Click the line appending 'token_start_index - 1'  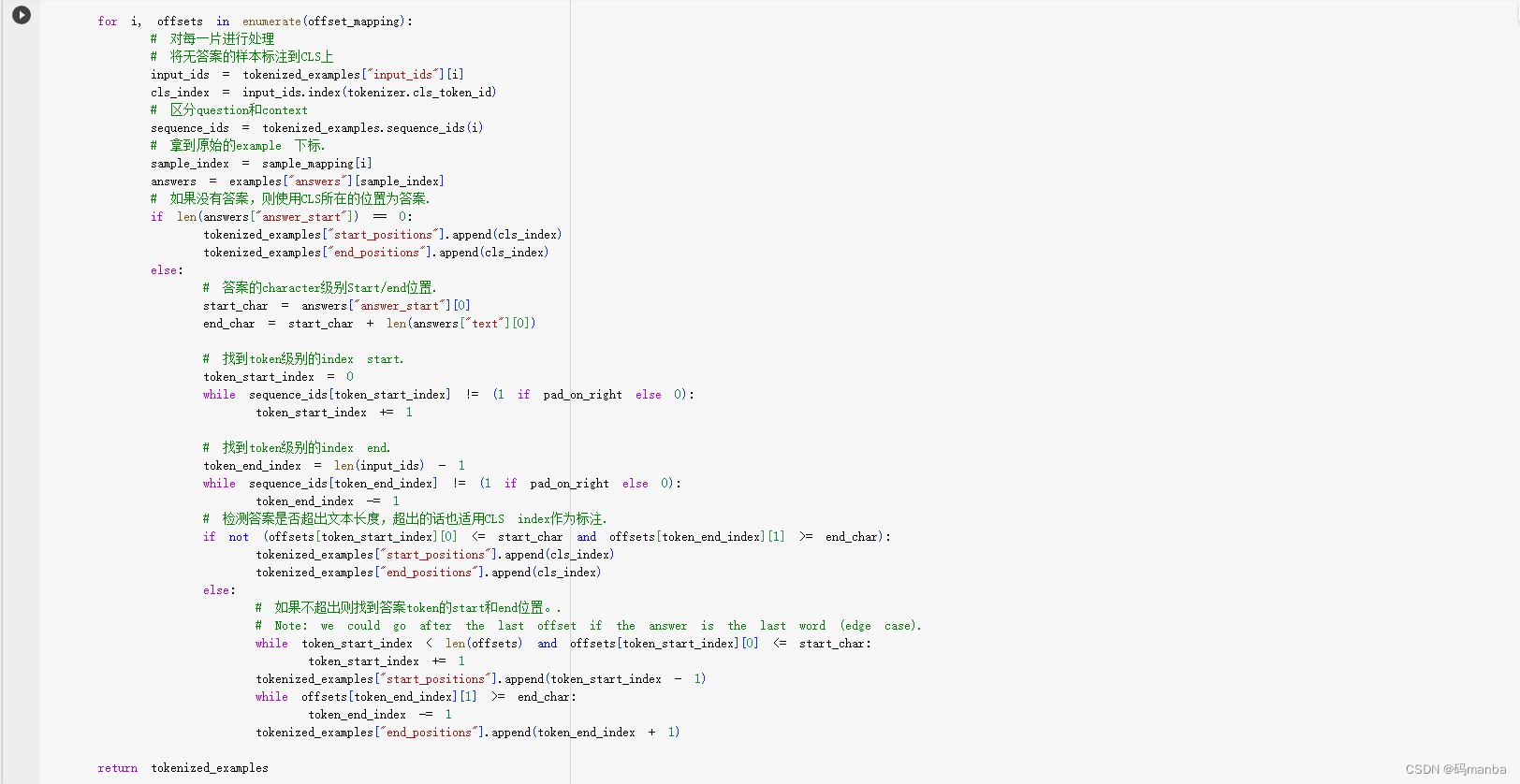tap(481, 679)
